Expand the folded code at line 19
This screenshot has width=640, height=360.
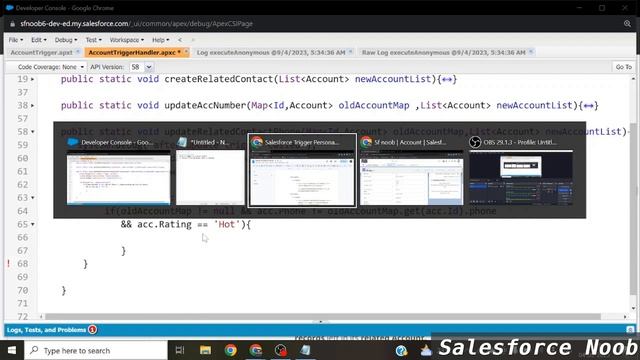[x=33, y=79]
